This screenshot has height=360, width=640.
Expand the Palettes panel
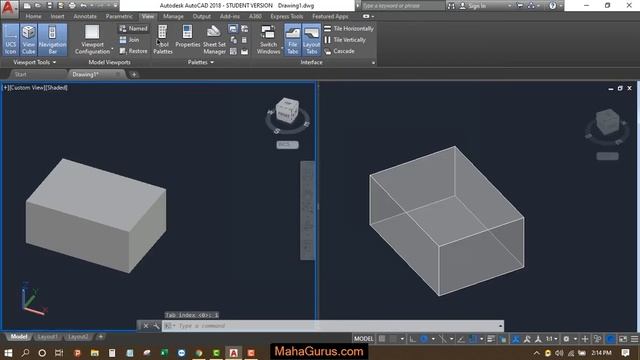pyautogui.click(x=200, y=62)
